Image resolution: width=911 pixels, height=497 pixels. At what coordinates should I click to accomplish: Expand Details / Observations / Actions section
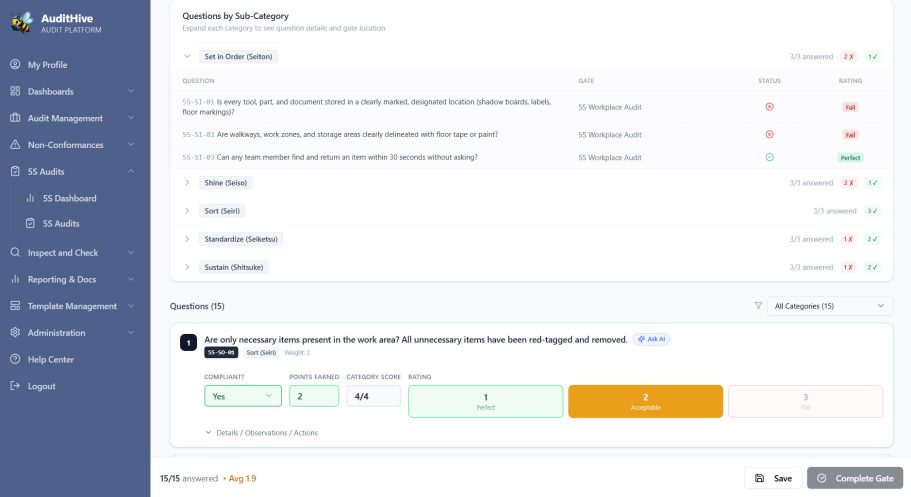click(261, 432)
